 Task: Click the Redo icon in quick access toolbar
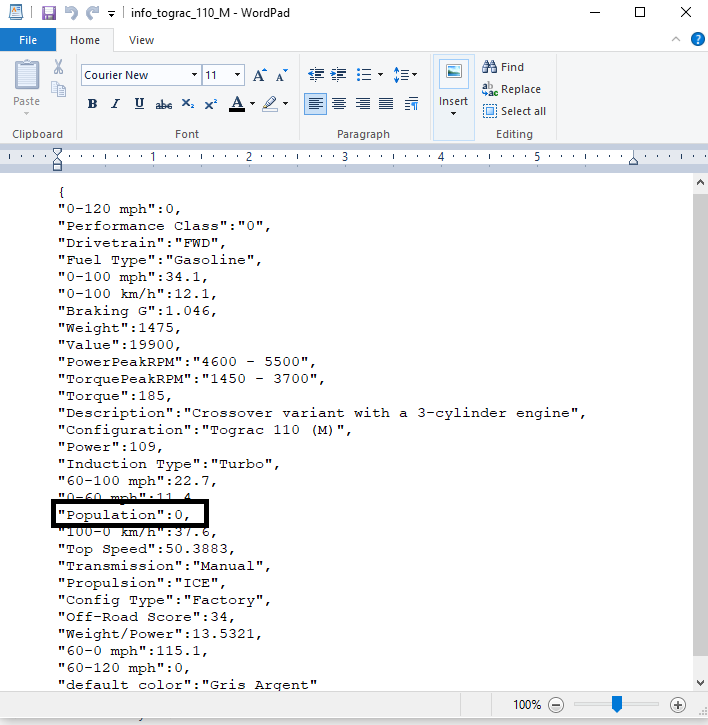(93, 13)
